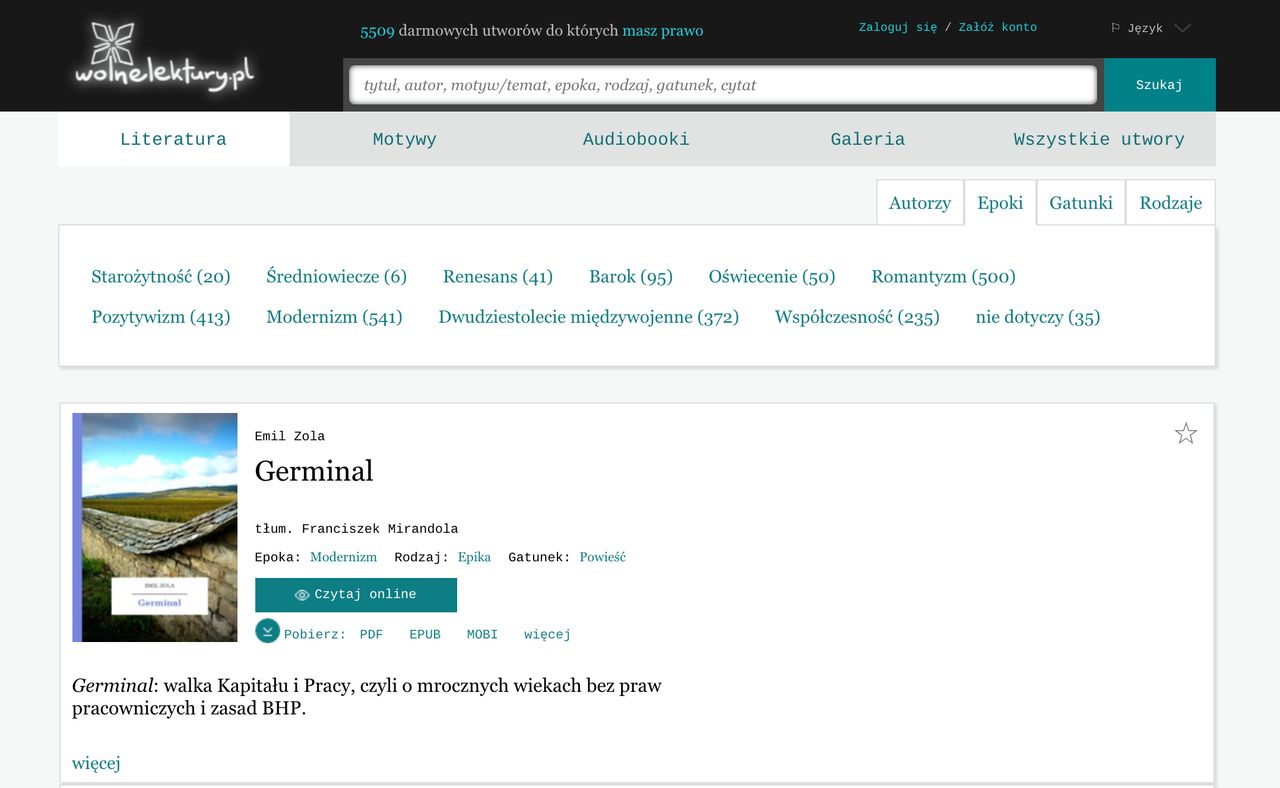Select the Gatunki sub-tab
Screen dimensions: 1280x788
[1081, 203]
